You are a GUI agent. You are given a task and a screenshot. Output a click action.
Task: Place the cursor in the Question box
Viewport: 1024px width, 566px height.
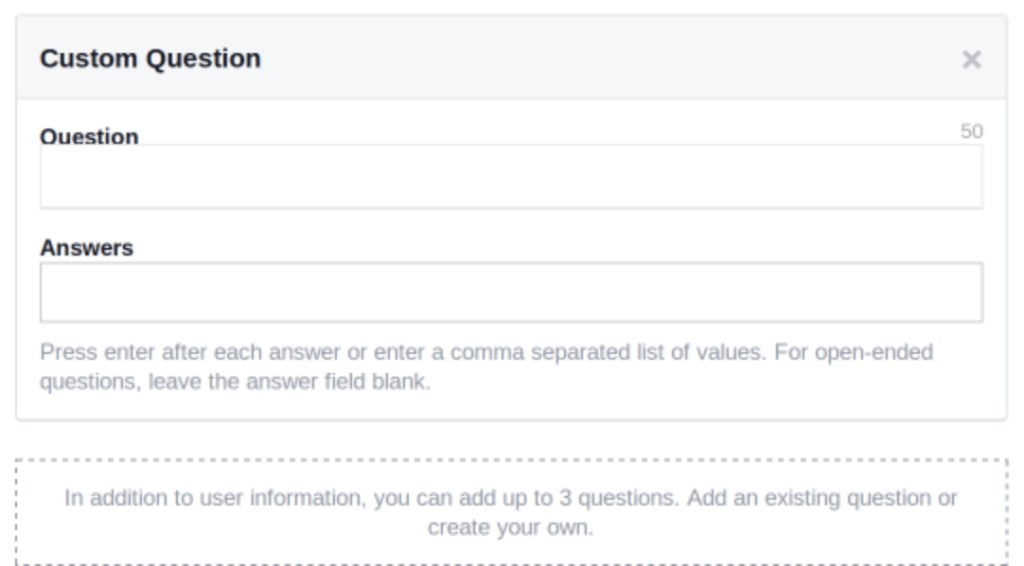[511, 177]
